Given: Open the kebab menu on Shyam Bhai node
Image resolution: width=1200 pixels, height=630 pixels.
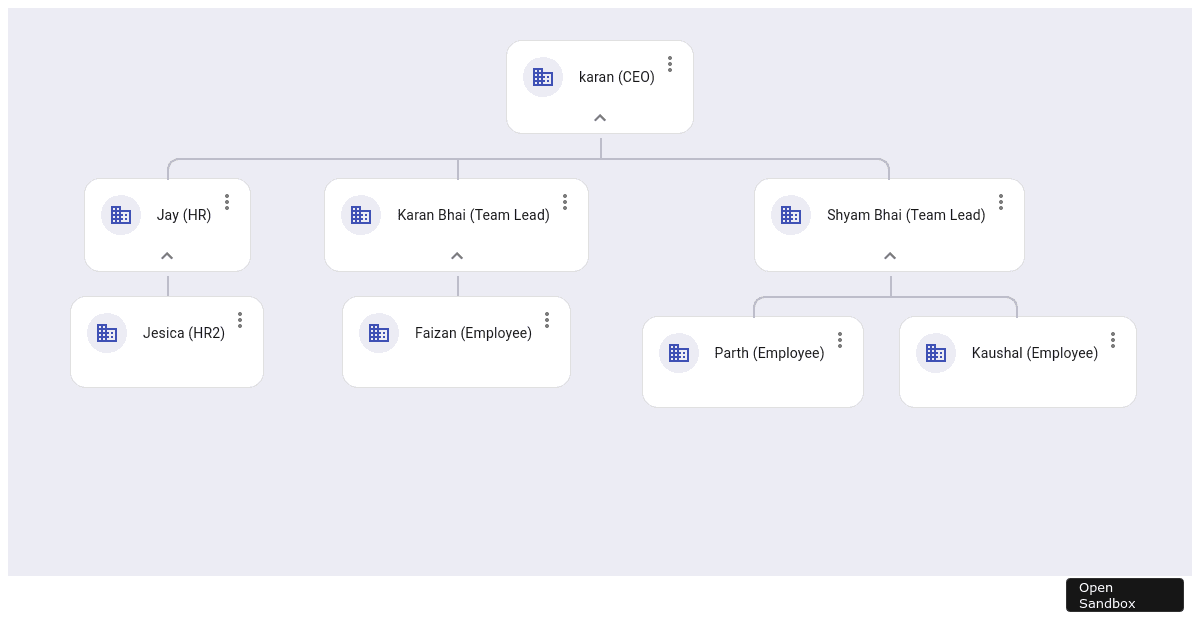Looking at the screenshot, I should 1001,202.
